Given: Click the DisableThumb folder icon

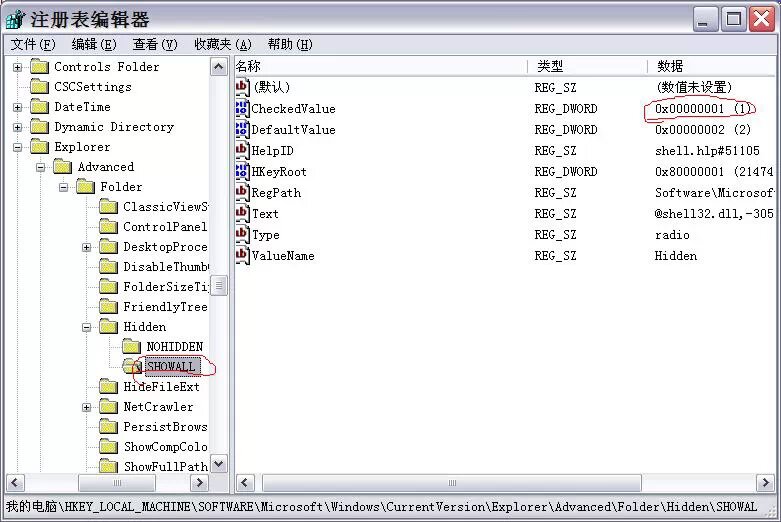Looking at the screenshot, I should point(109,266).
